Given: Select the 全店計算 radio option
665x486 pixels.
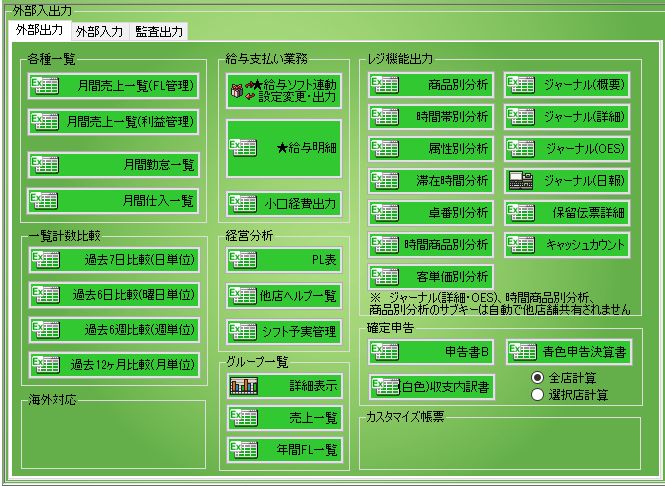Looking at the screenshot, I should 538,377.
